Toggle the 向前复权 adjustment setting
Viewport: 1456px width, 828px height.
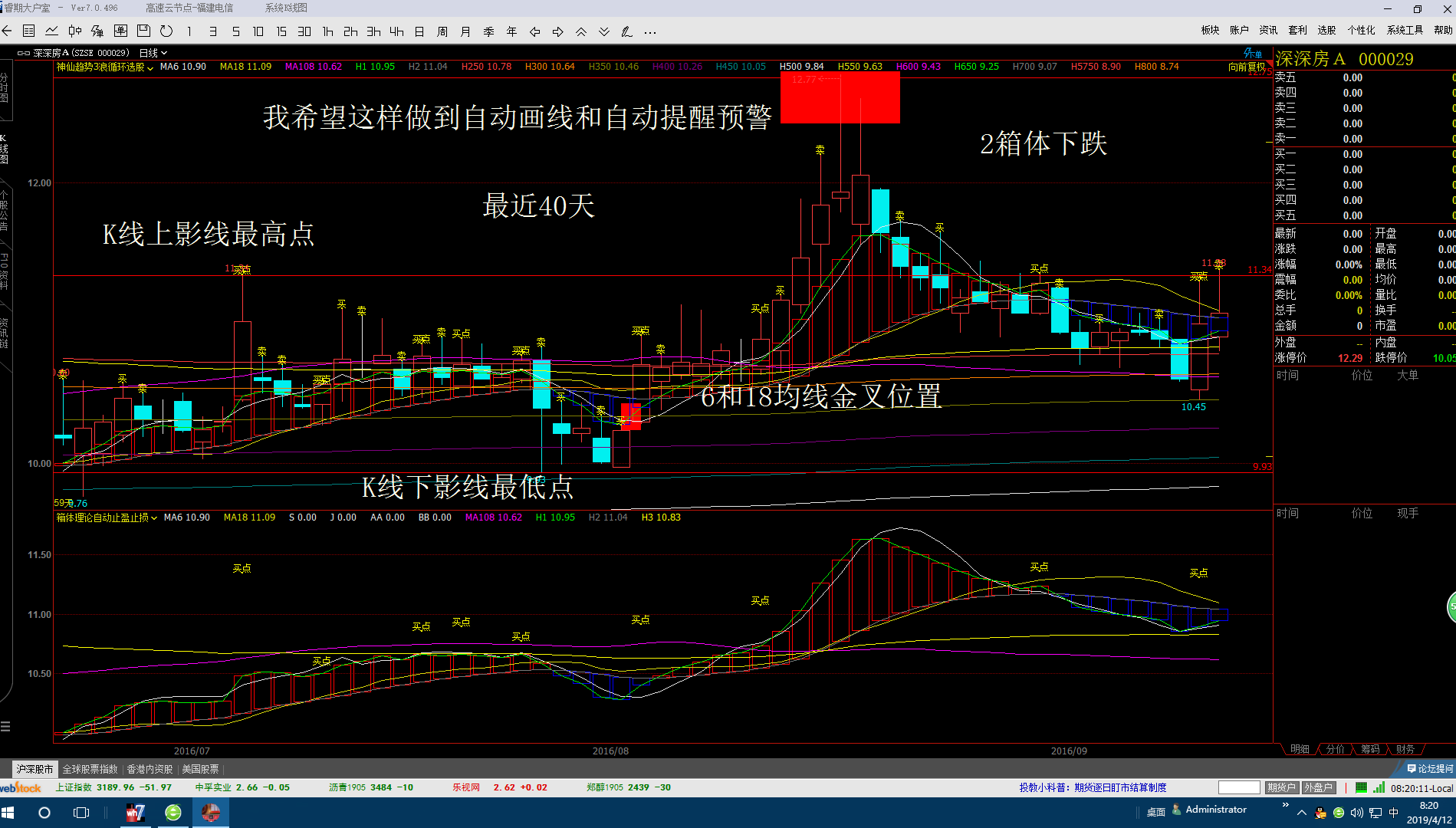click(1246, 67)
